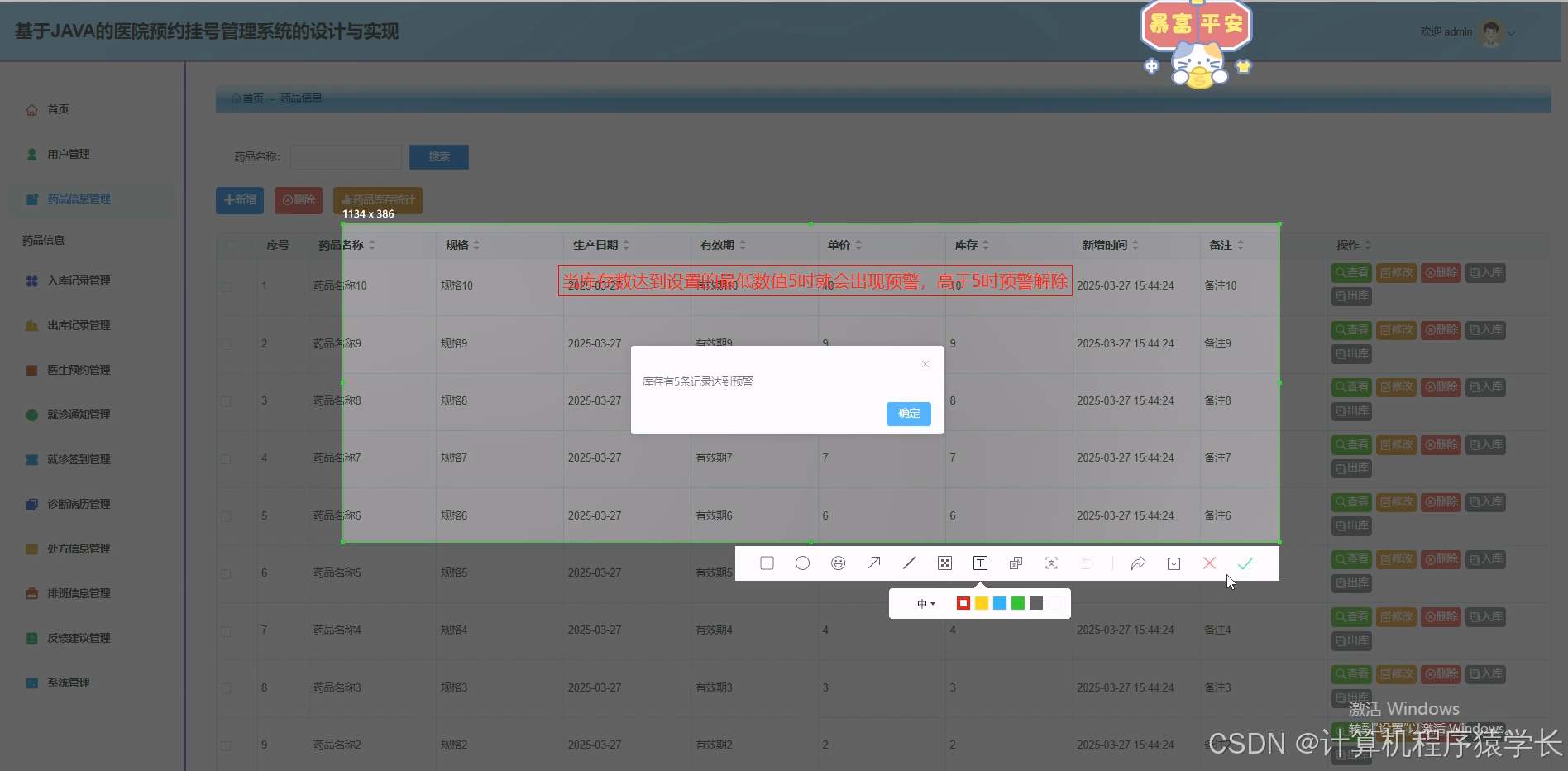1568x771 pixels.
Task: Click the 出库记录管理 sidebar icon
Action: point(31,326)
